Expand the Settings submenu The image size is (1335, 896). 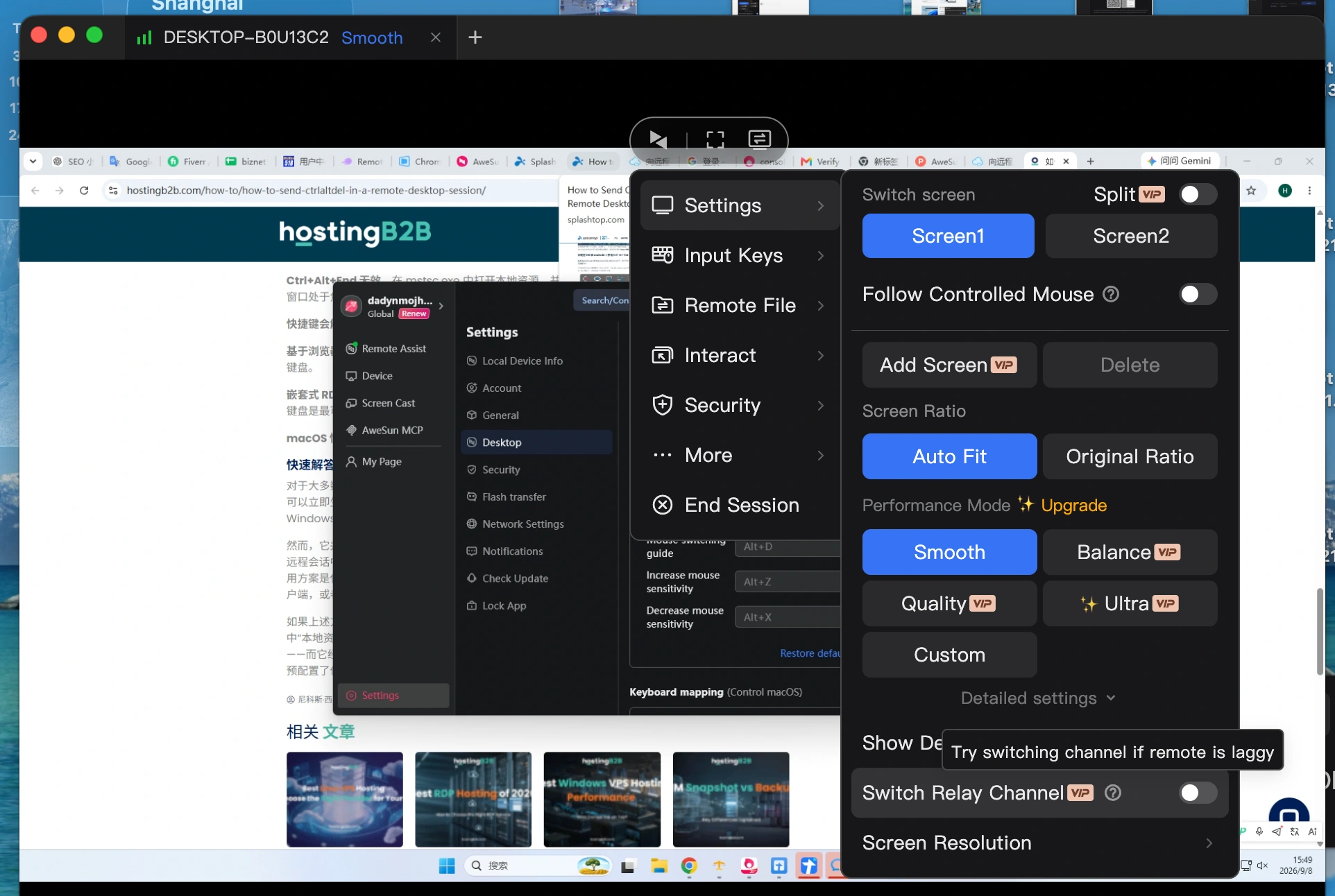[740, 205]
